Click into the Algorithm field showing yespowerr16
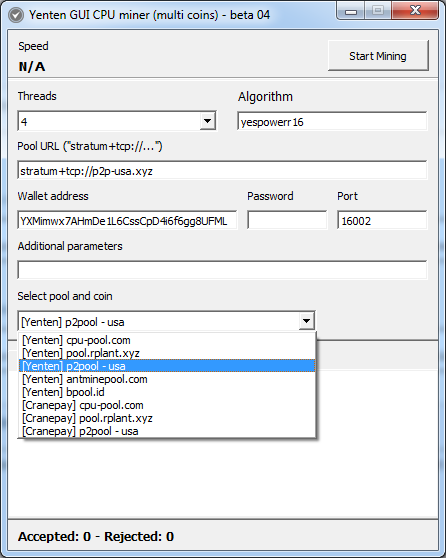Image resolution: width=446 pixels, height=558 pixels. coord(332,122)
